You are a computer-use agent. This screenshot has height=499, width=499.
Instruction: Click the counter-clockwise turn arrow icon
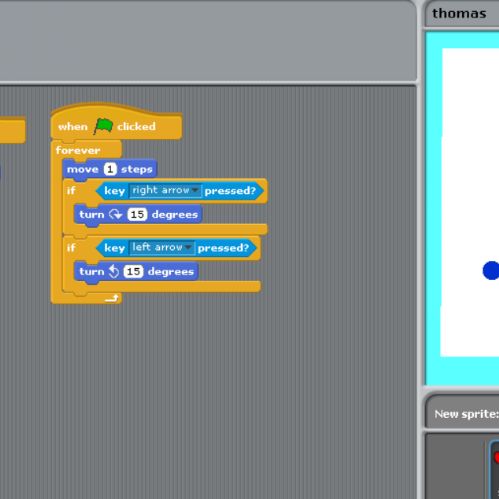(x=114, y=271)
